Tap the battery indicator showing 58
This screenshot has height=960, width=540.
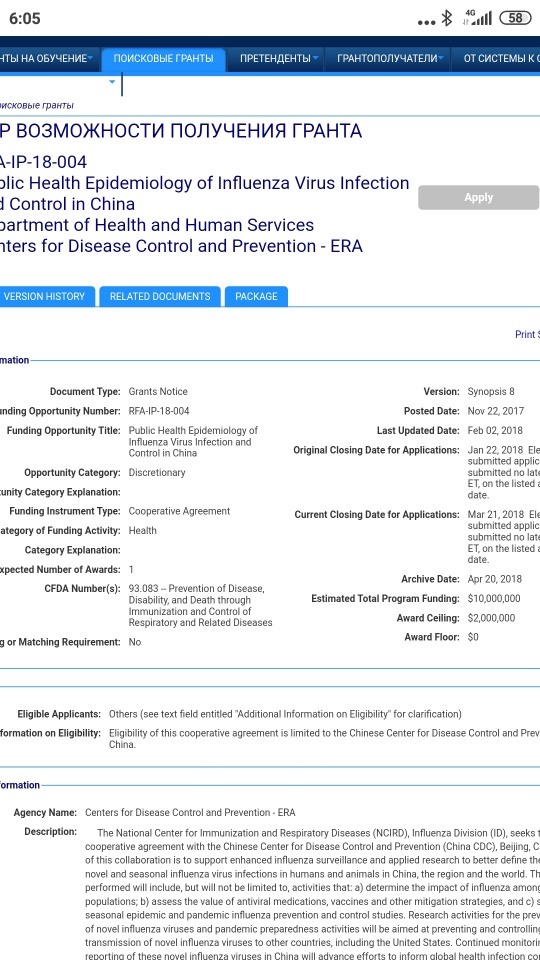pos(516,18)
